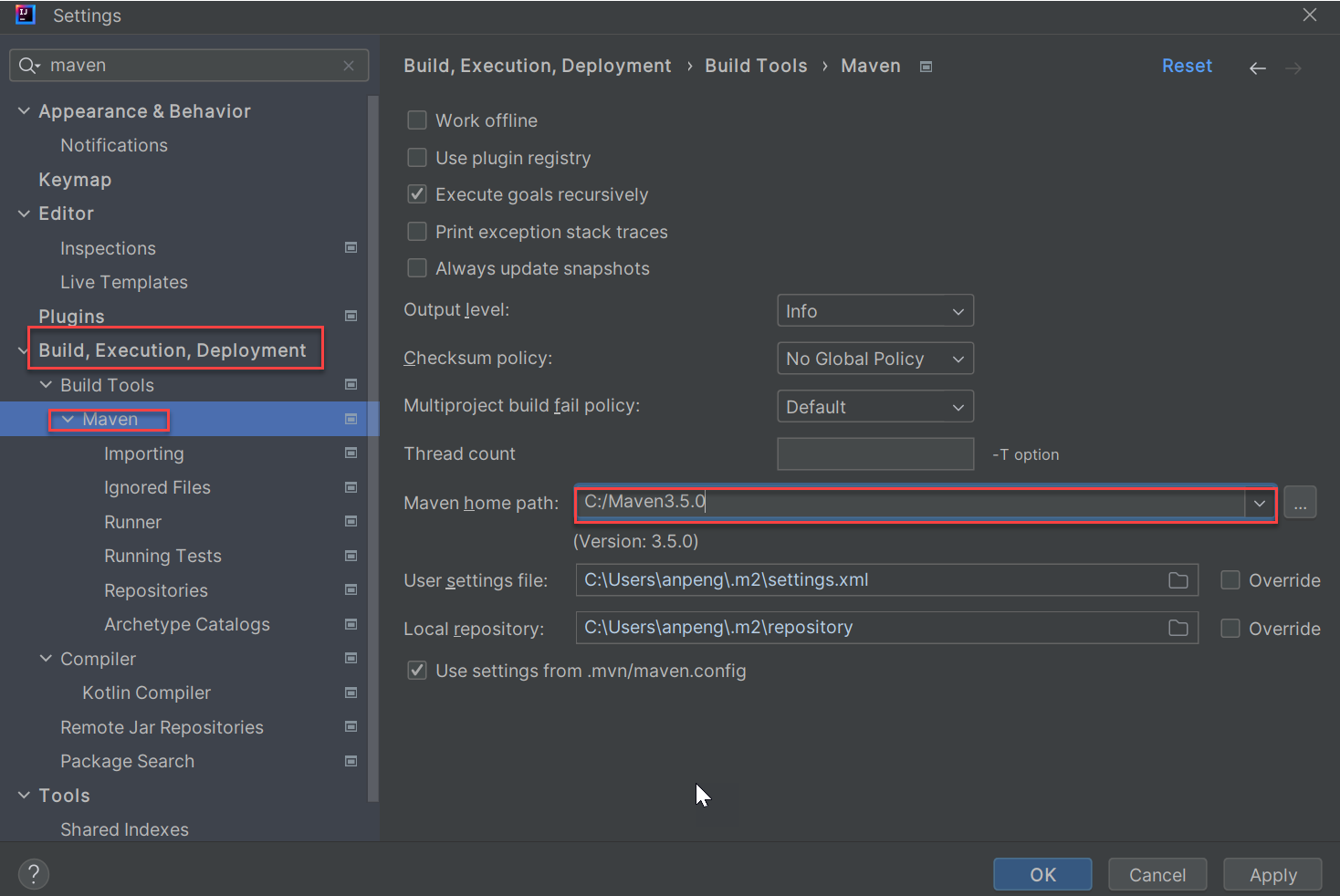The image size is (1340, 896).
Task: Click project icon beside Ignored Files
Action: pyautogui.click(x=351, y=487)
